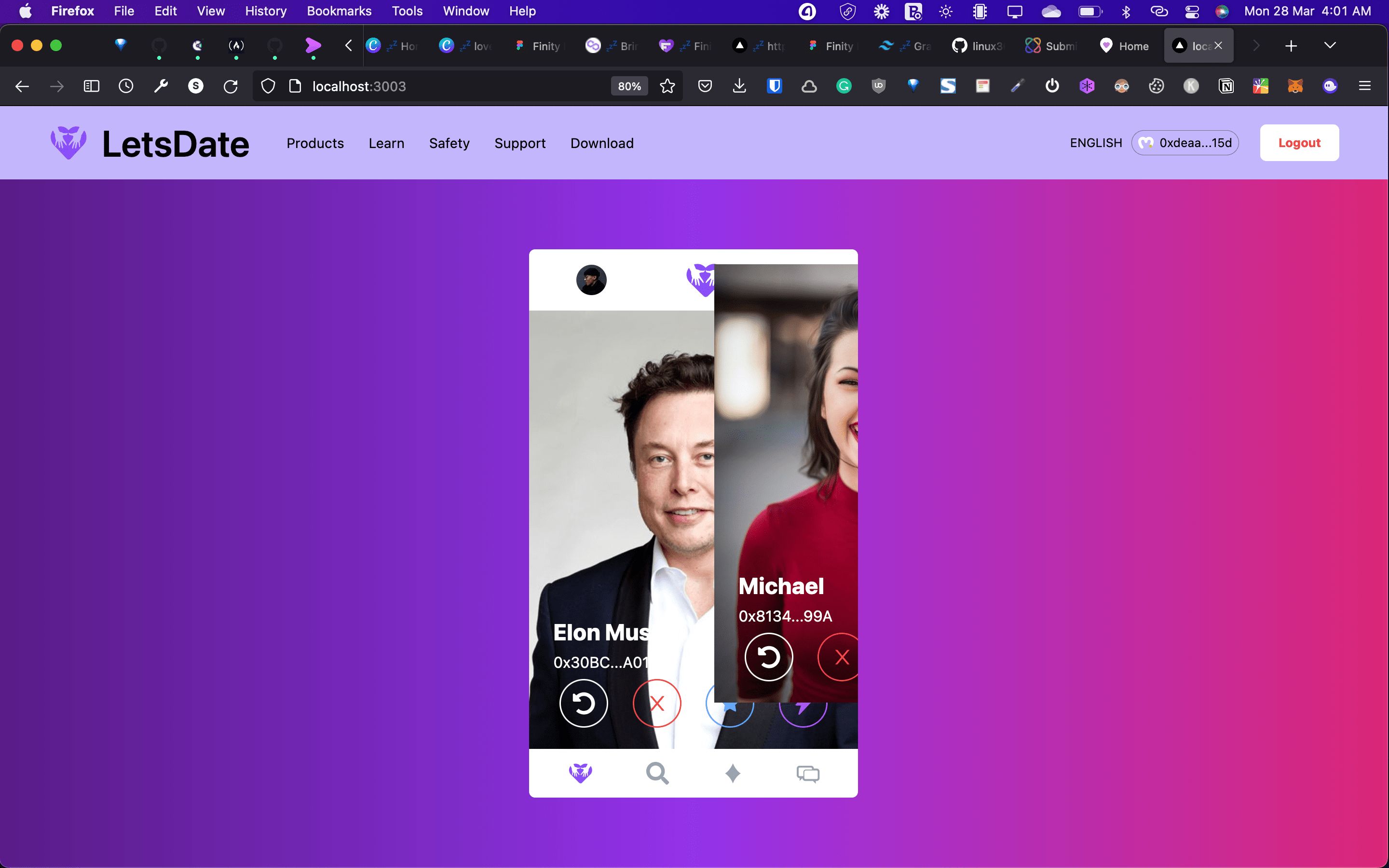Screen dimensions: 1389x868
Task: Open the Bookmarks menu
Action: tap(339, 11)
